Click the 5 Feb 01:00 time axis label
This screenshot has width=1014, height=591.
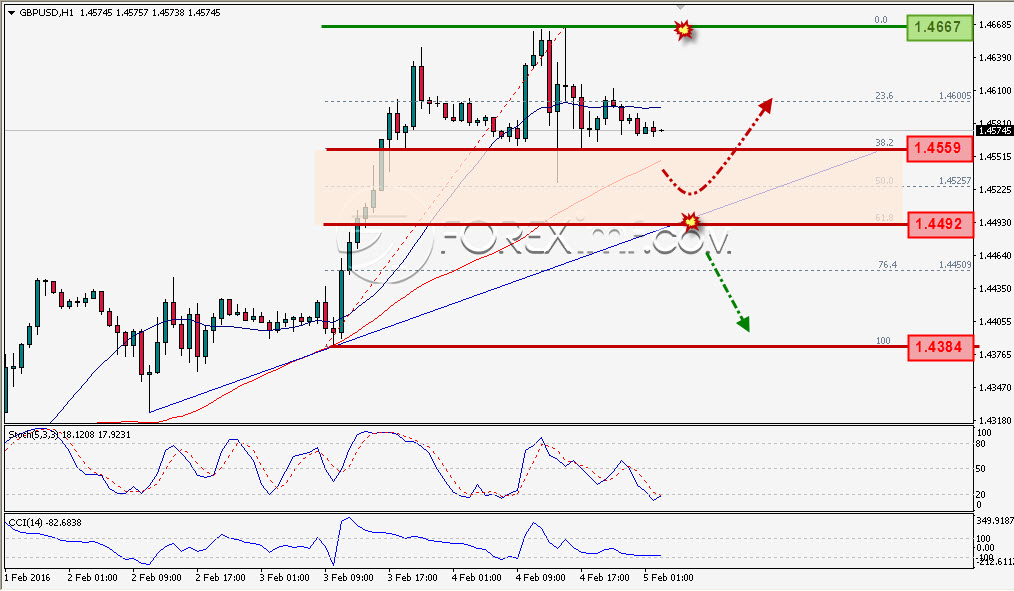(x=668, y=577)
